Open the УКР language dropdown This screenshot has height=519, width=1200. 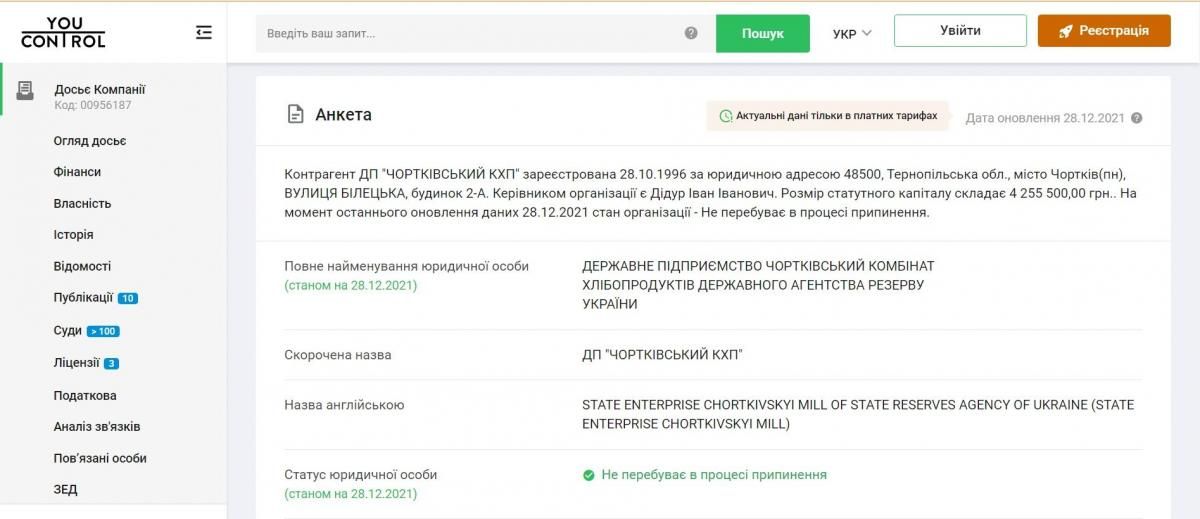tap(852, 33)
